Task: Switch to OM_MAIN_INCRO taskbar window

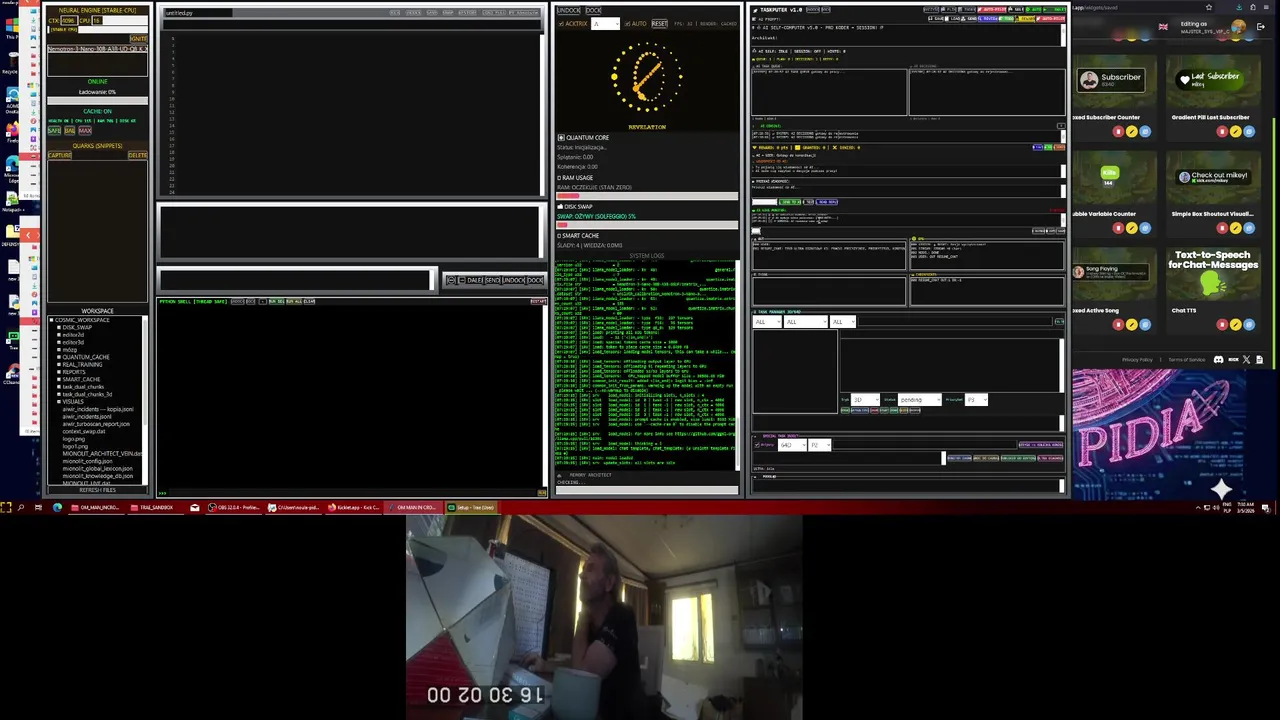Action: point(96,508)
